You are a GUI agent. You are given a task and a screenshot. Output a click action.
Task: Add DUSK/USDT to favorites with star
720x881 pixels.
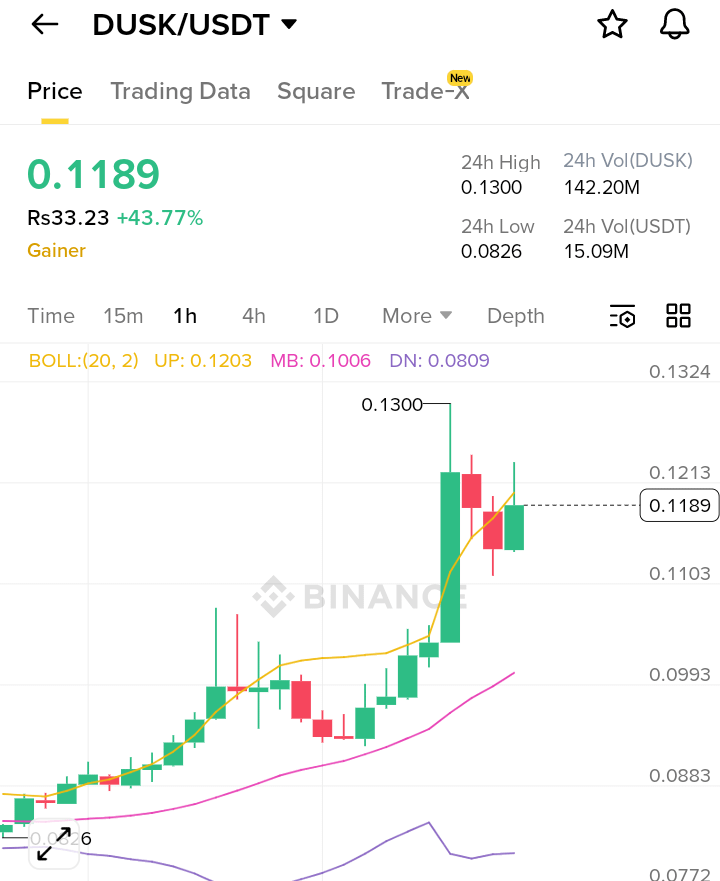[x=612, y=24]
